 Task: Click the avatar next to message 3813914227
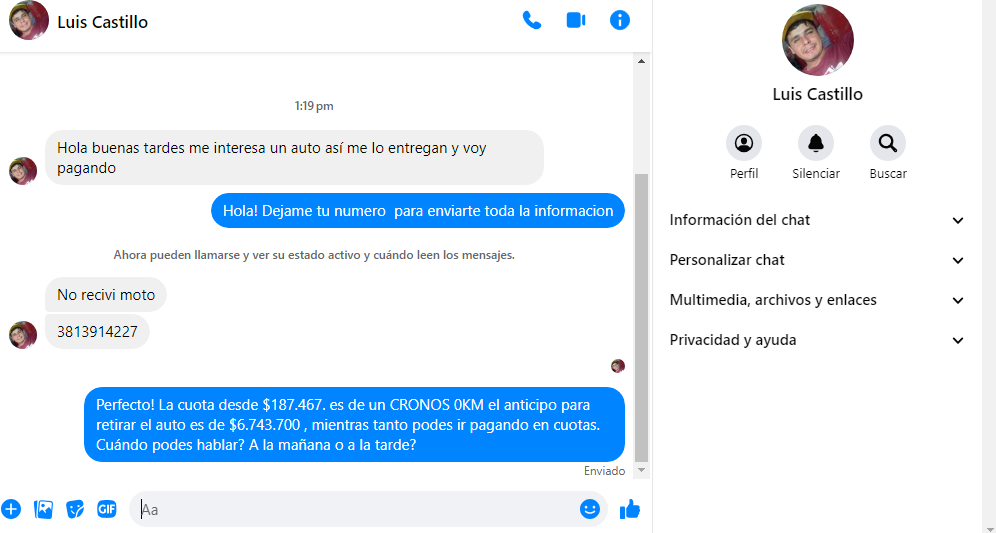[23, 335]
